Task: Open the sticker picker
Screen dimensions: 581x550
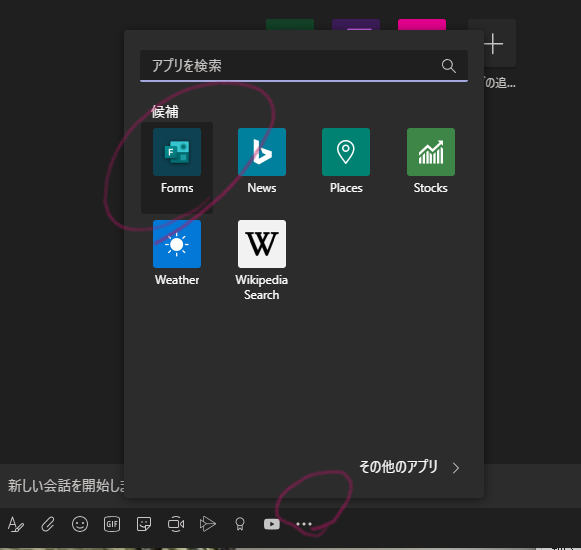Action: [144, 524]
